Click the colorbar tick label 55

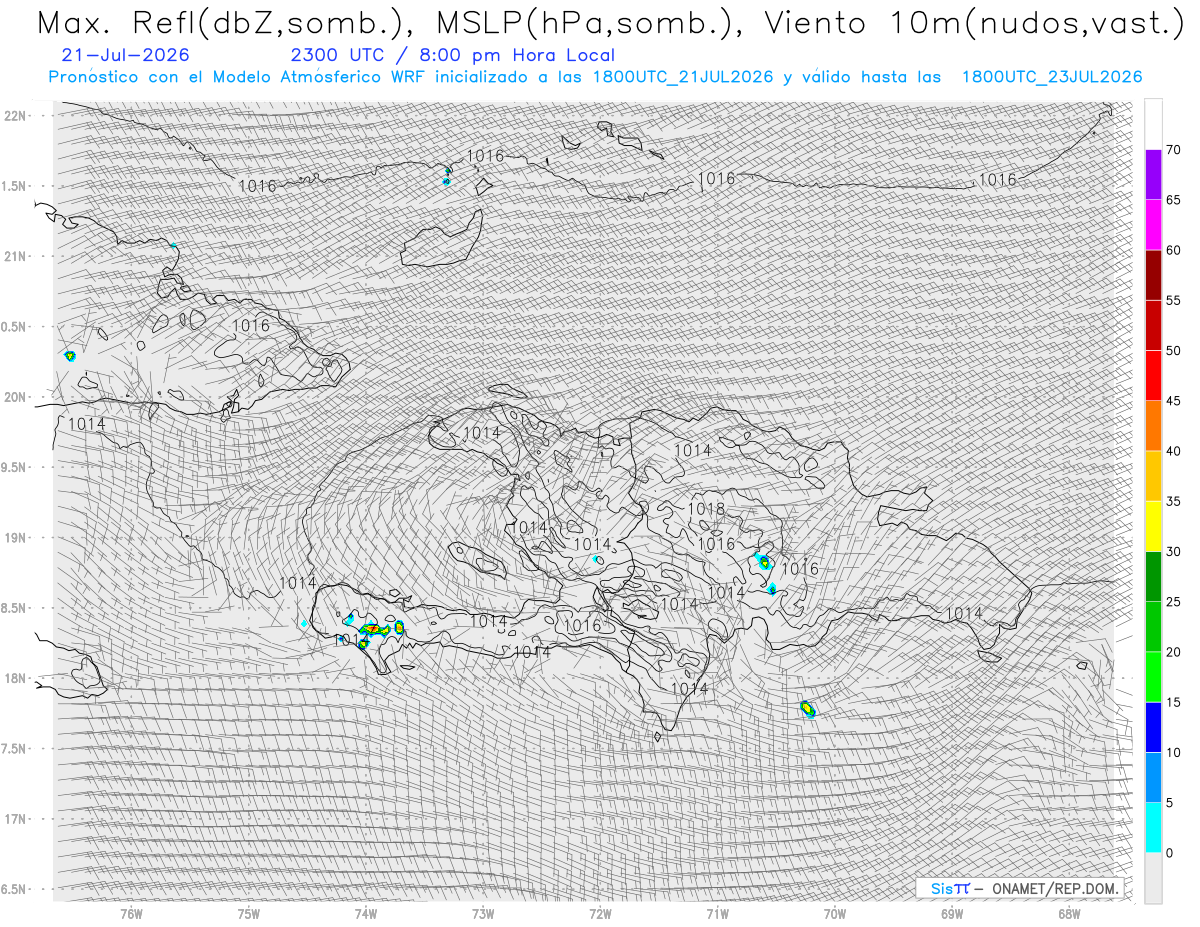point(1173,301)
